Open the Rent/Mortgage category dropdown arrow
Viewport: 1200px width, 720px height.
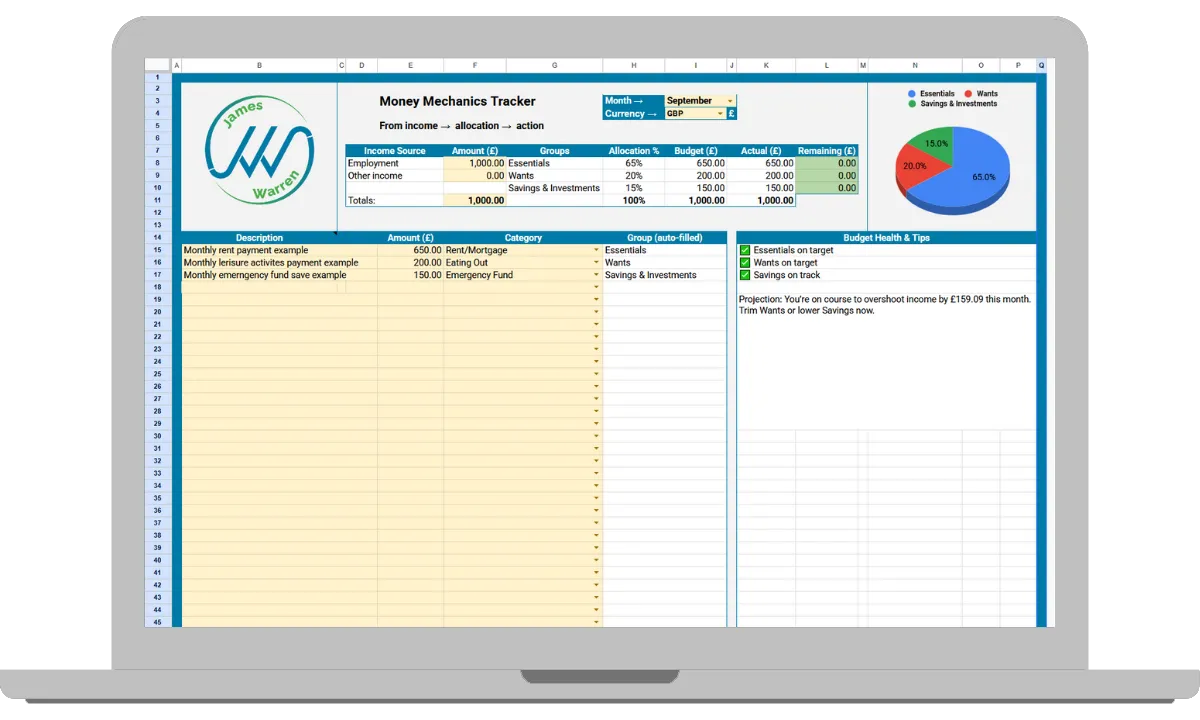(597, 250)
